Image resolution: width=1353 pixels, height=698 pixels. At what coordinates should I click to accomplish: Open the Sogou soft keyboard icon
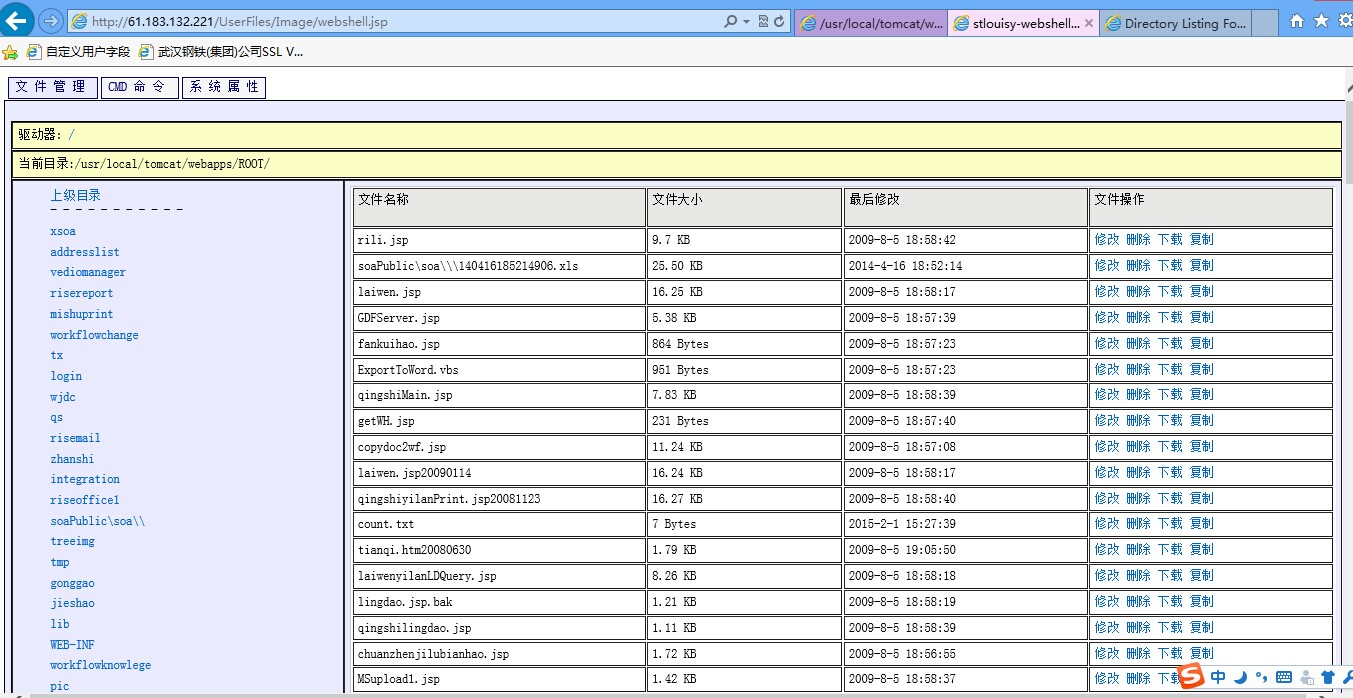(x=1284, y=677)
